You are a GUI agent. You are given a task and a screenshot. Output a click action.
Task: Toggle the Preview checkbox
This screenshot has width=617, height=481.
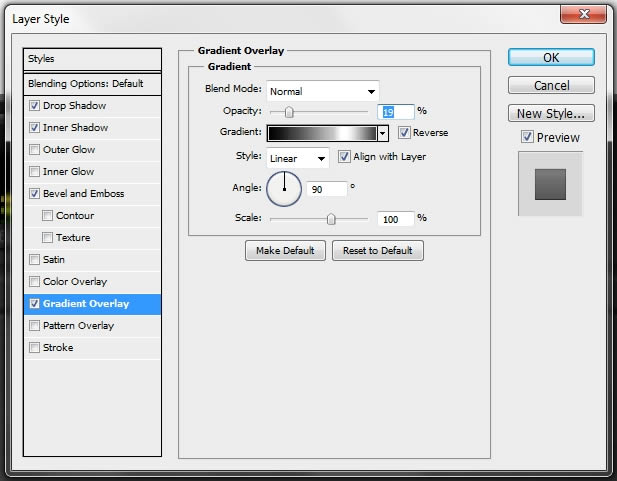click(527, 137)
